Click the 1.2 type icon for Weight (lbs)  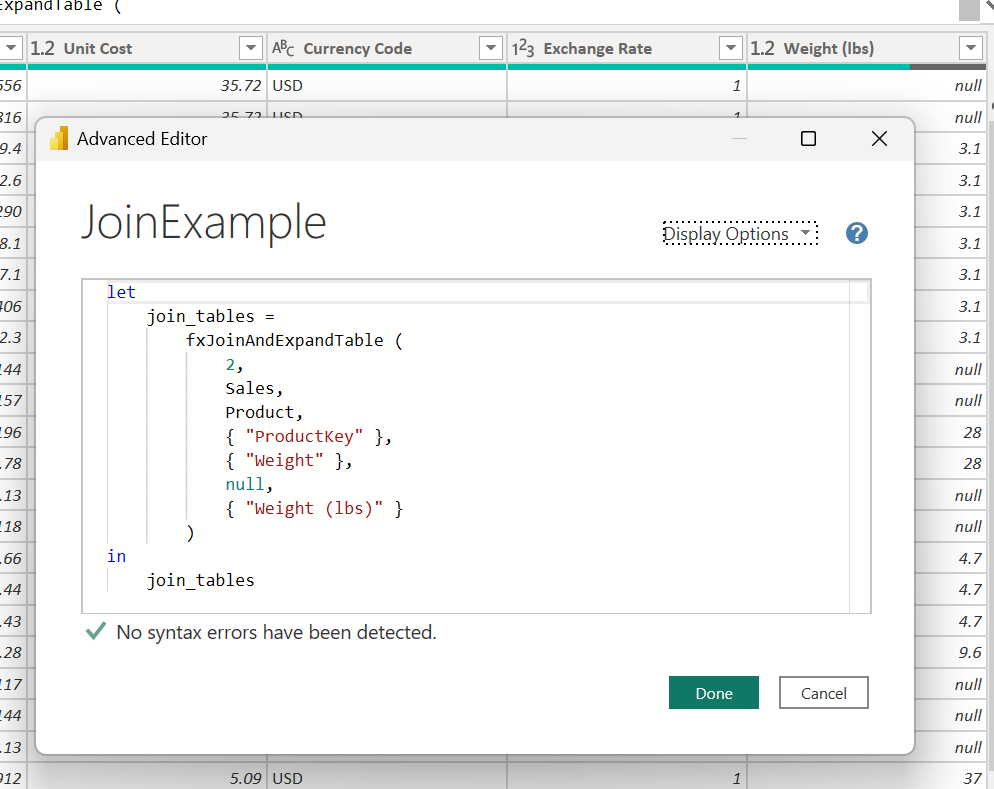[x=762, y=48]
